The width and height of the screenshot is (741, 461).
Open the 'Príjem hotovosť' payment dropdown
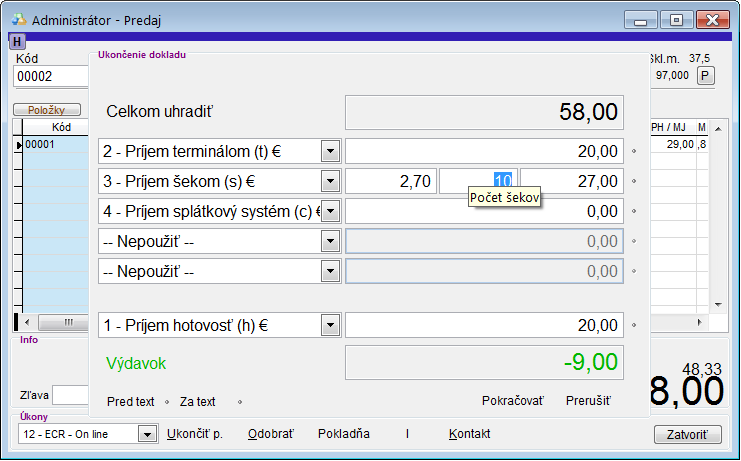coord(330,325)
